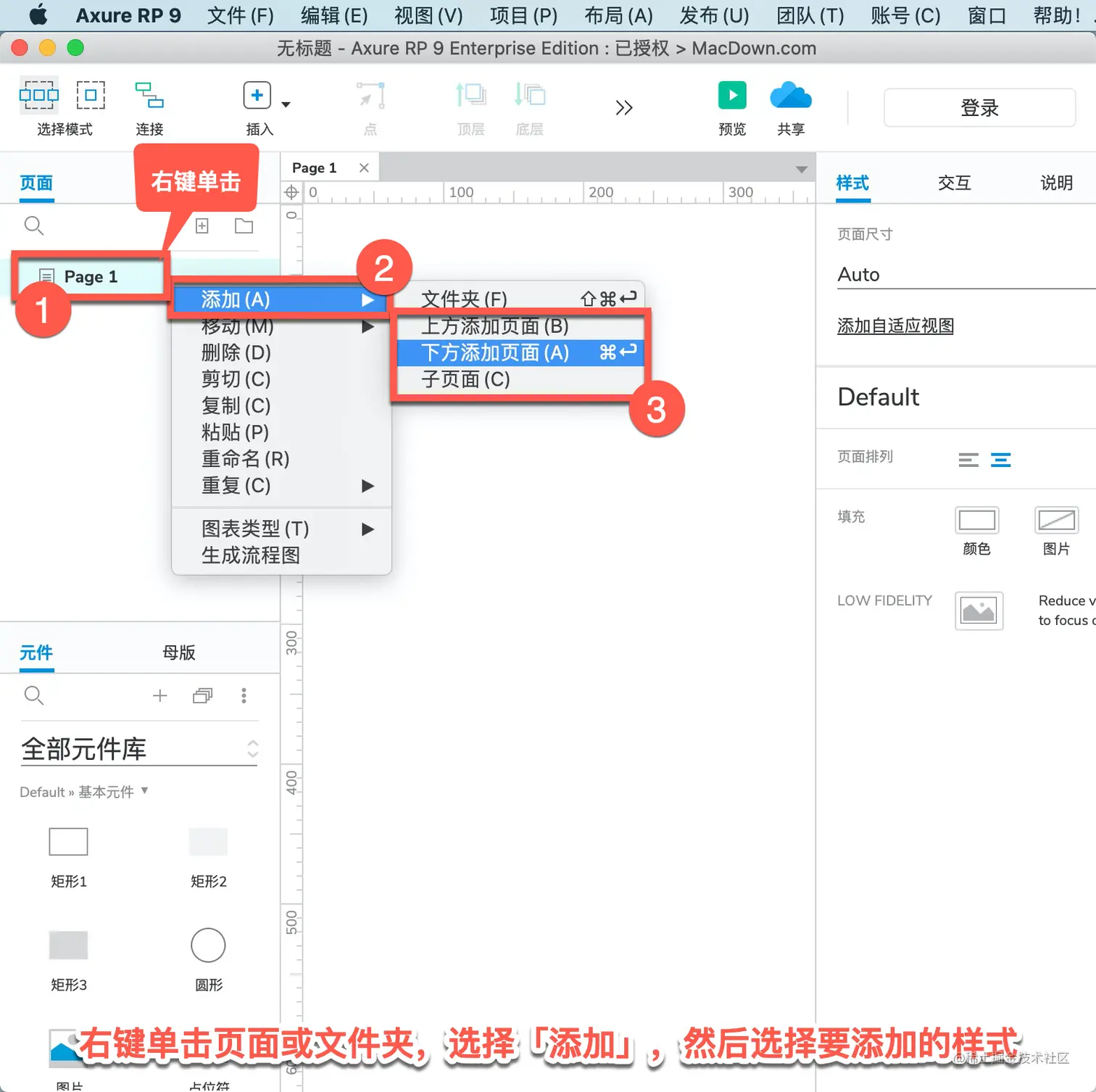
Task: Switch to the 元件 libraries tab
Action: pyautogui.click(x=36, y=653)
